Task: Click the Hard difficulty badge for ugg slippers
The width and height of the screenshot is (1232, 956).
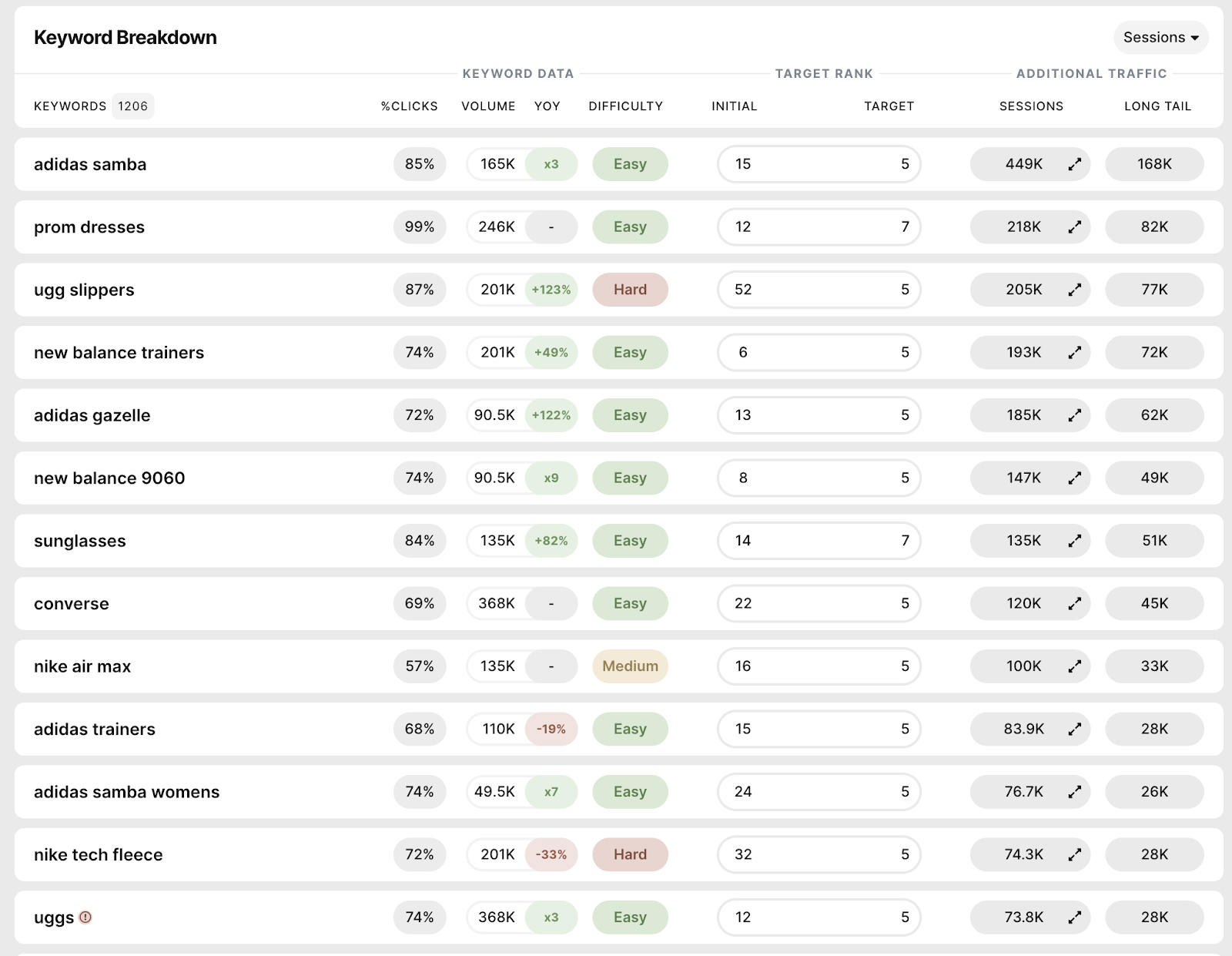Action: 630,290
